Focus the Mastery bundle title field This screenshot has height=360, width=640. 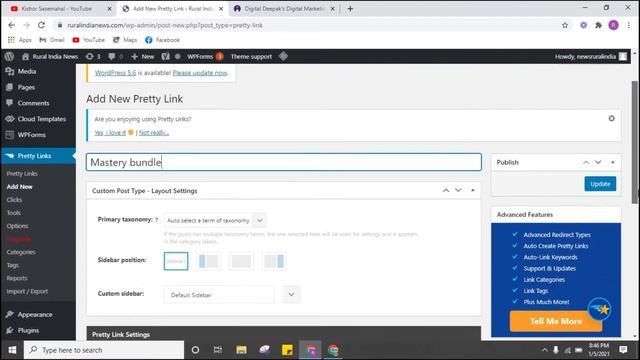pyautogui.click(x=284, y=162)
